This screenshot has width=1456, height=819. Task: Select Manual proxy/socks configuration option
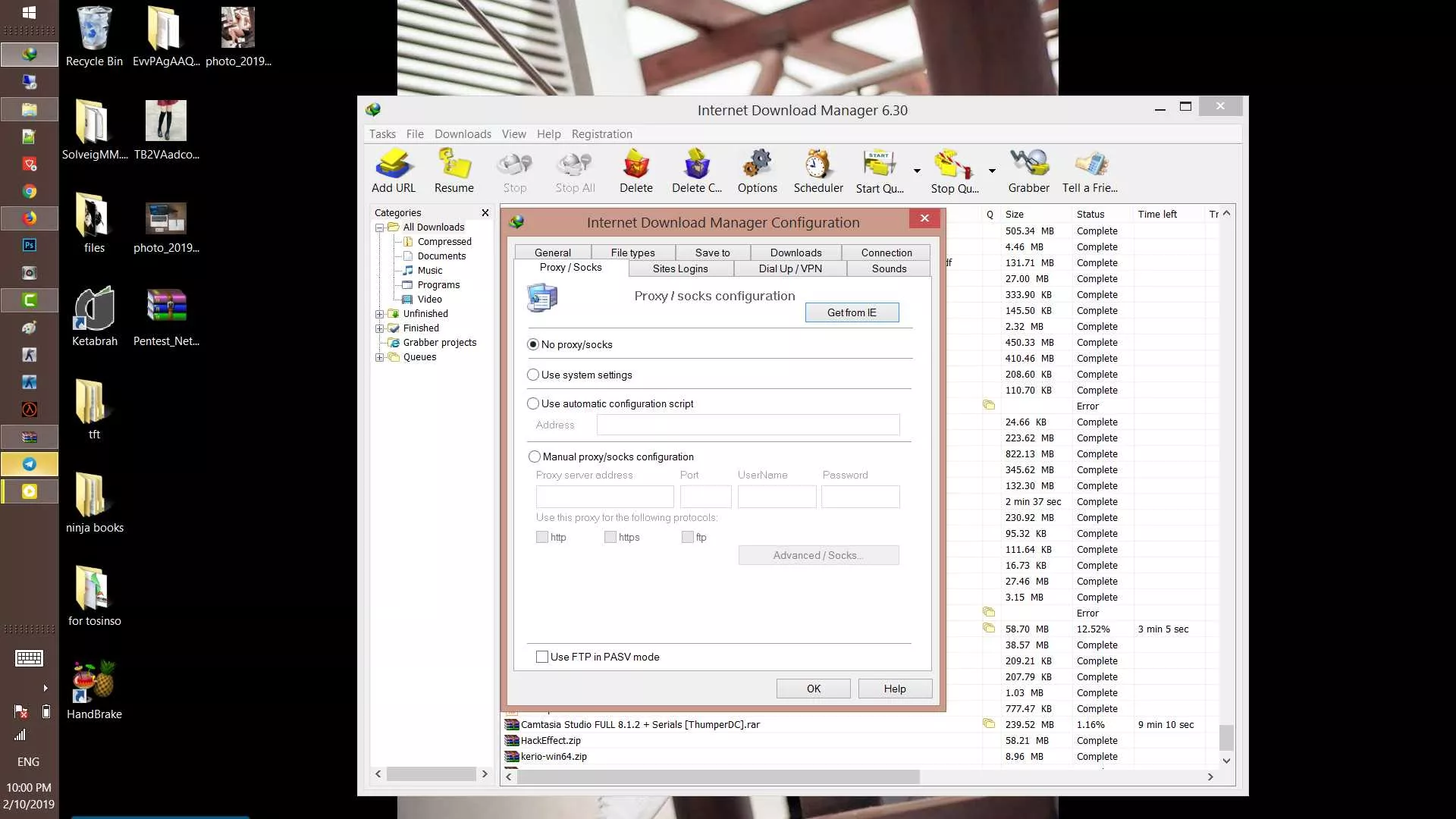[x=535, y=457]
